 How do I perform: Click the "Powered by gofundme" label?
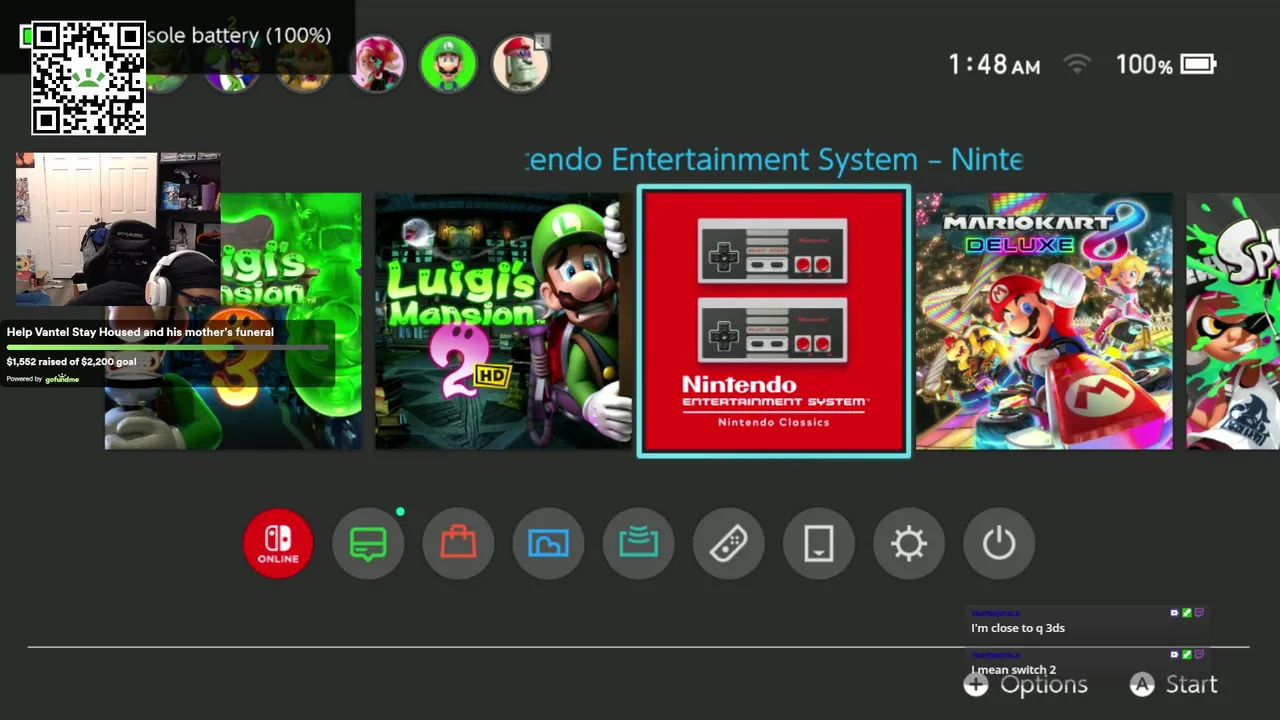(42, 379)
